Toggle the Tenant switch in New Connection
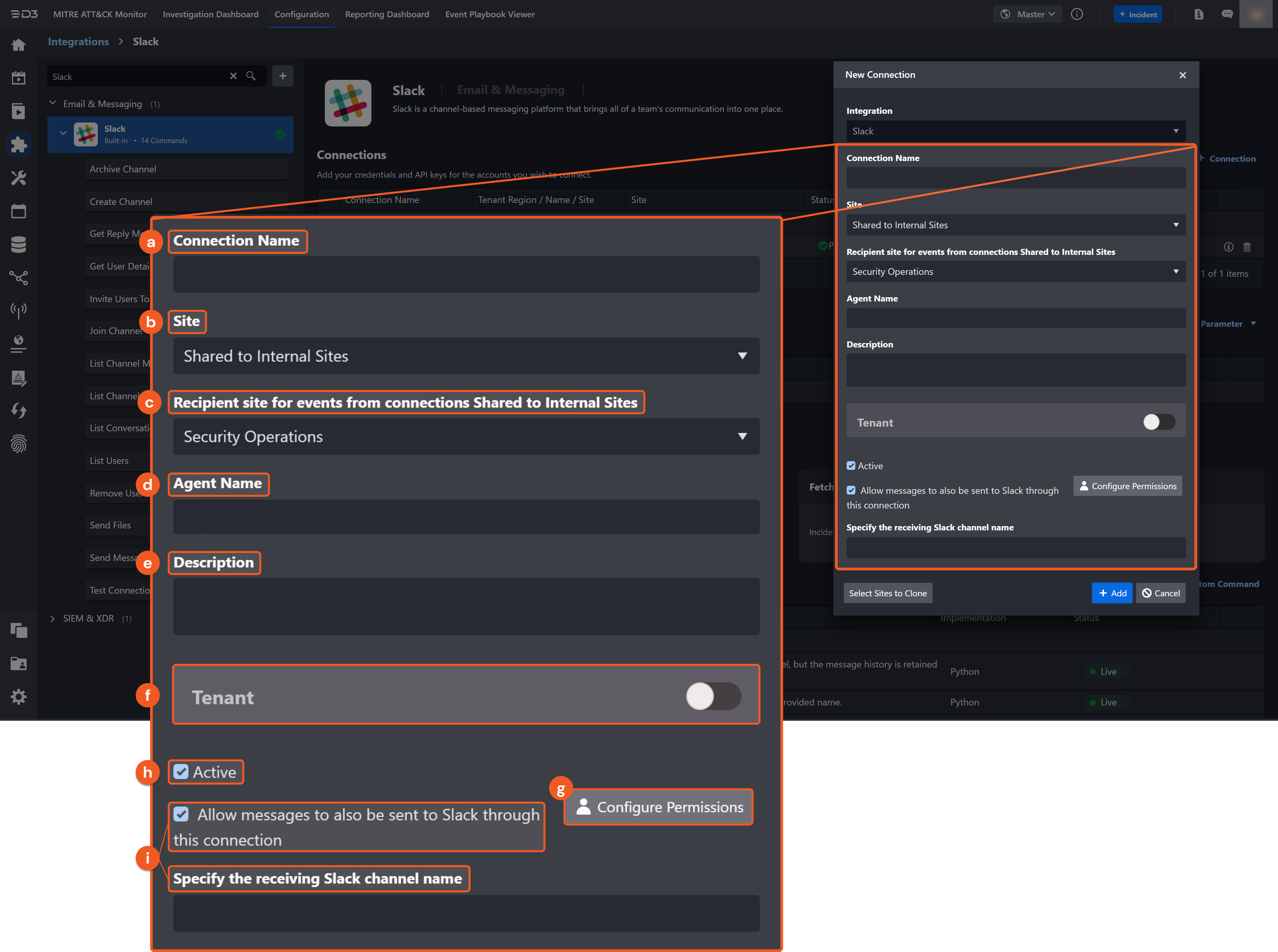Image resolution: width=1278 pixels, height=952 pixels. tap(1159, 422)
